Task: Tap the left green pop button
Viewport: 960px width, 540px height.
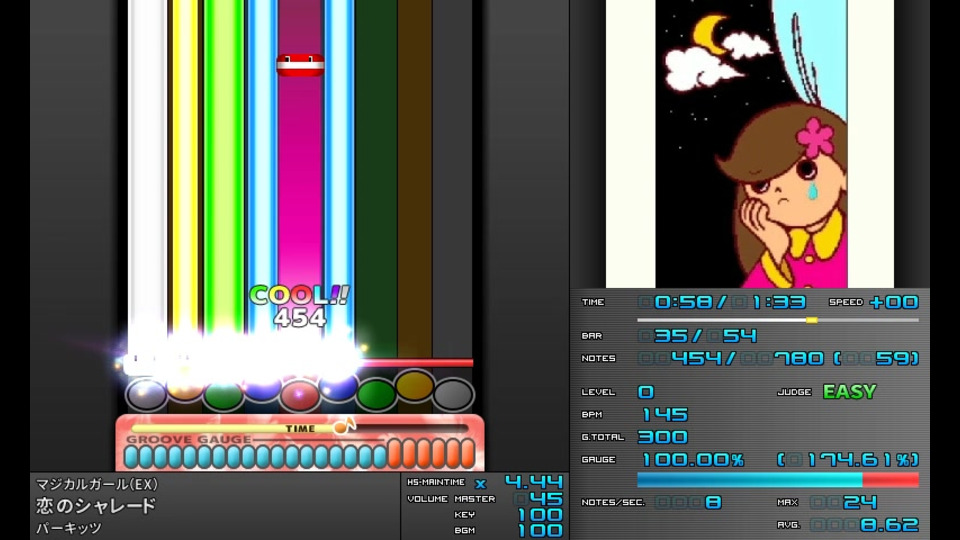Action: pyautogui.click(x=223, y=395)
